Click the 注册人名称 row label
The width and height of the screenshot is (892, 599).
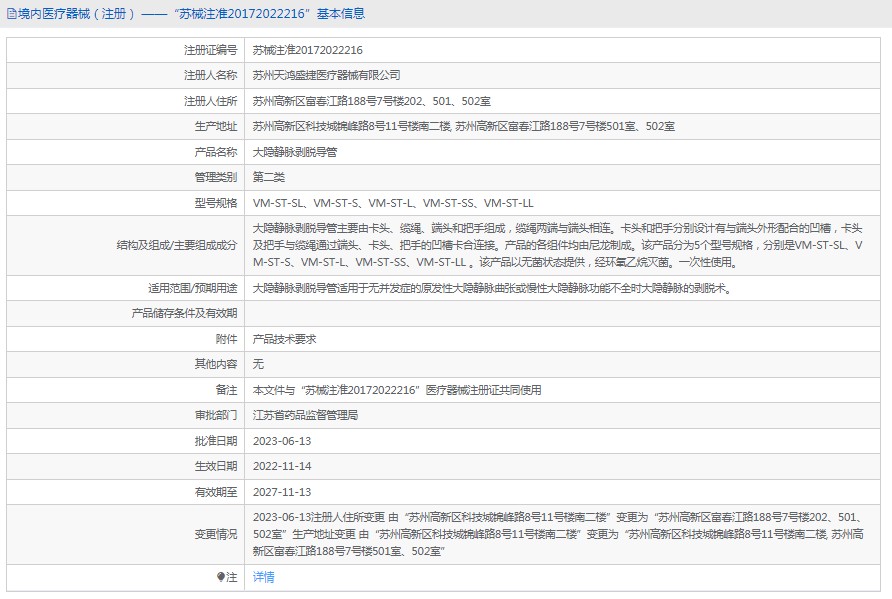210,75
